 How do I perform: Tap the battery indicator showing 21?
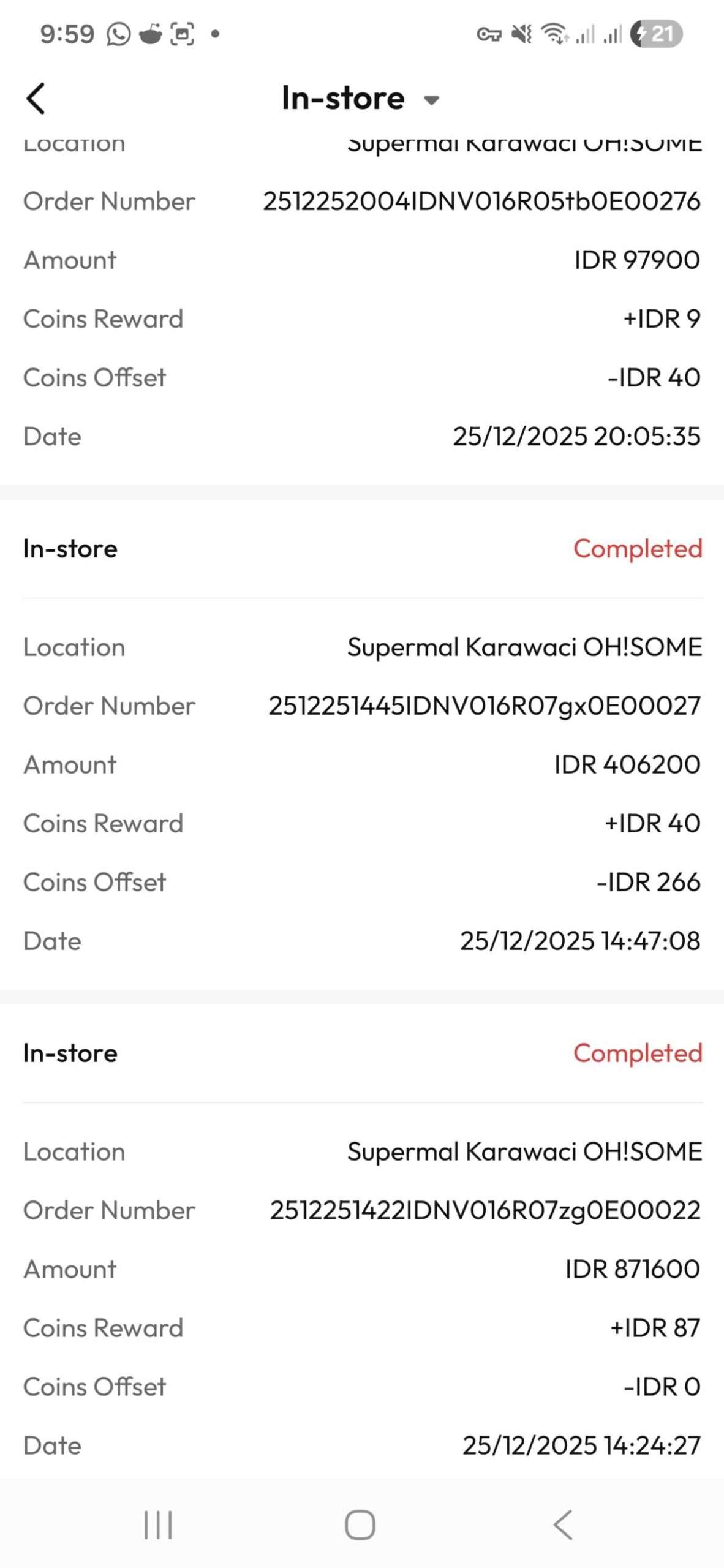pyautogui.click(x=657, y=34)
